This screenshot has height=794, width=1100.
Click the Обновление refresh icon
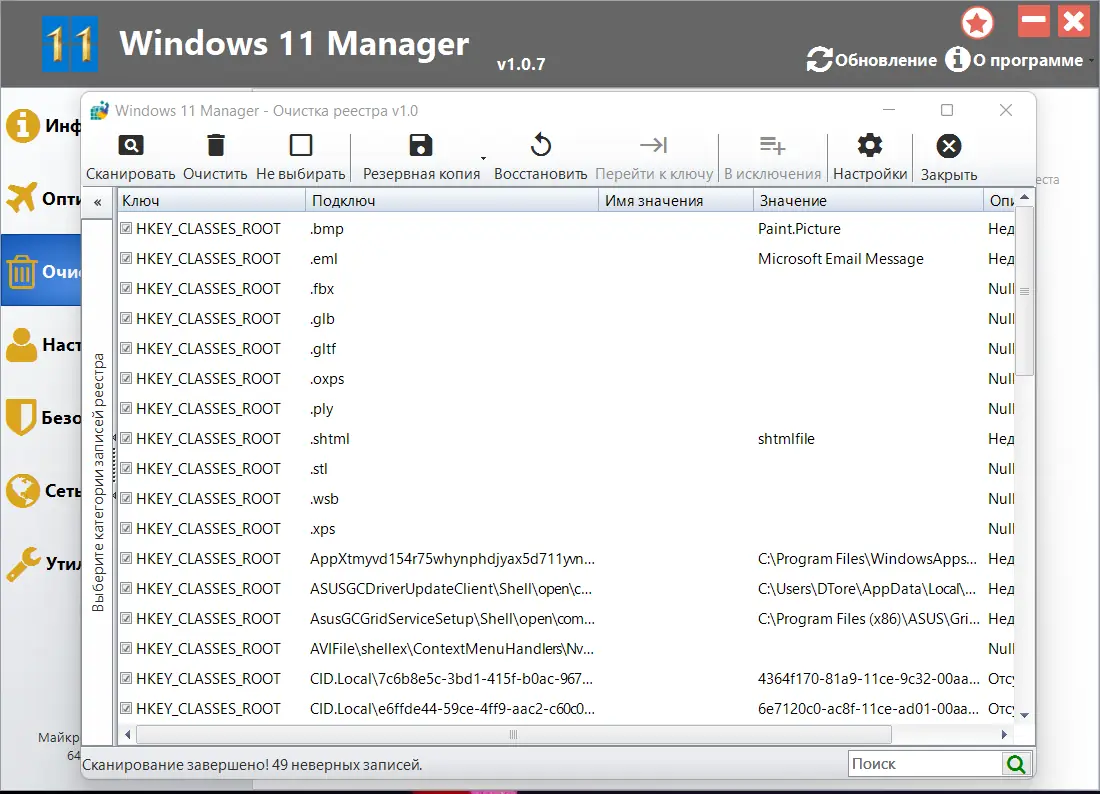pyautogui.click(x=819, y=60)
